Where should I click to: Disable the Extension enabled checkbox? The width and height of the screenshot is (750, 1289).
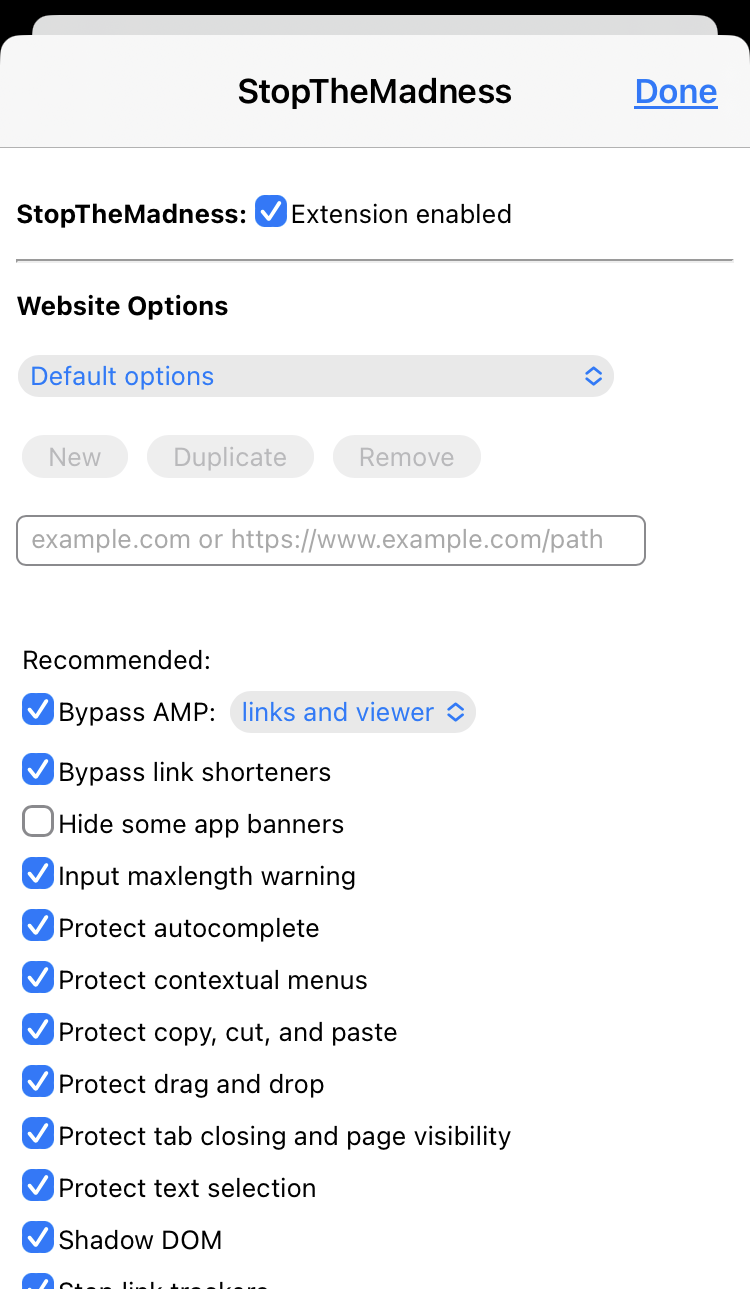(270, 212)
